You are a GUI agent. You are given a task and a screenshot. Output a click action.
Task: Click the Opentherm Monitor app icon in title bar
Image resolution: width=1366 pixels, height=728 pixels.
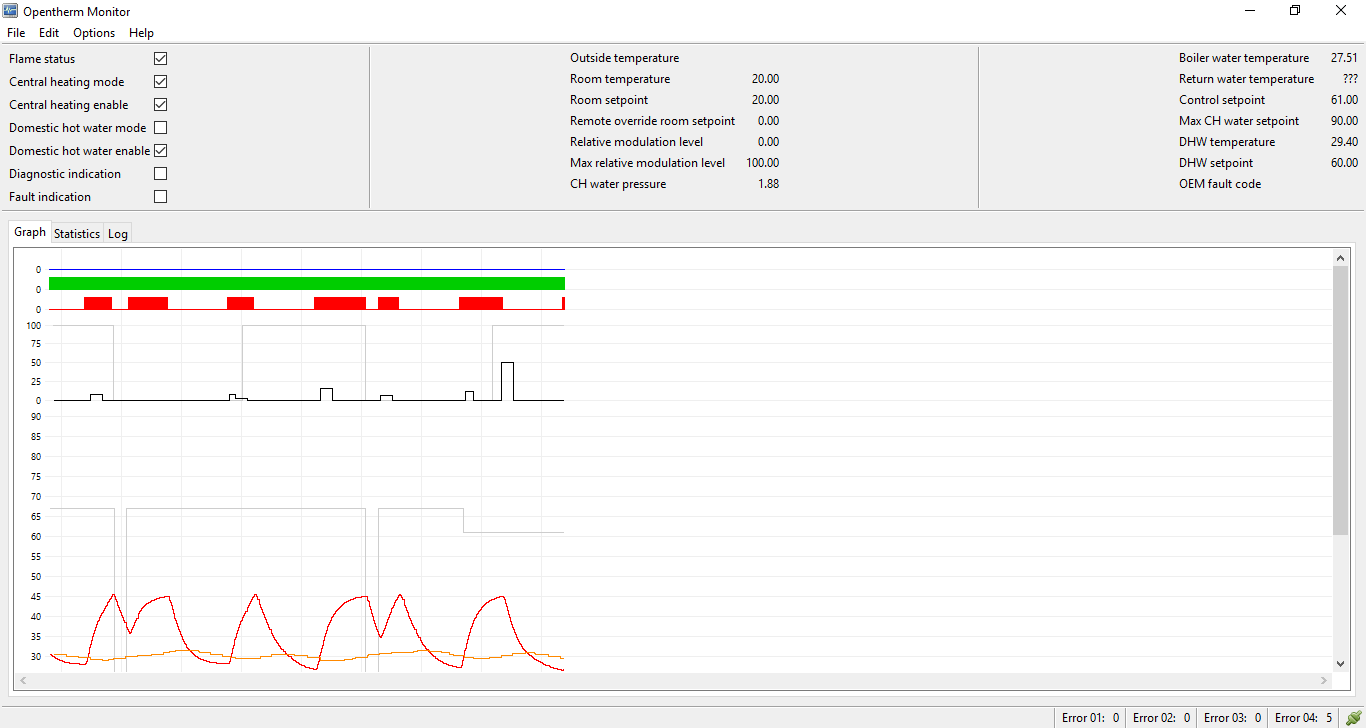click(11, 10)
